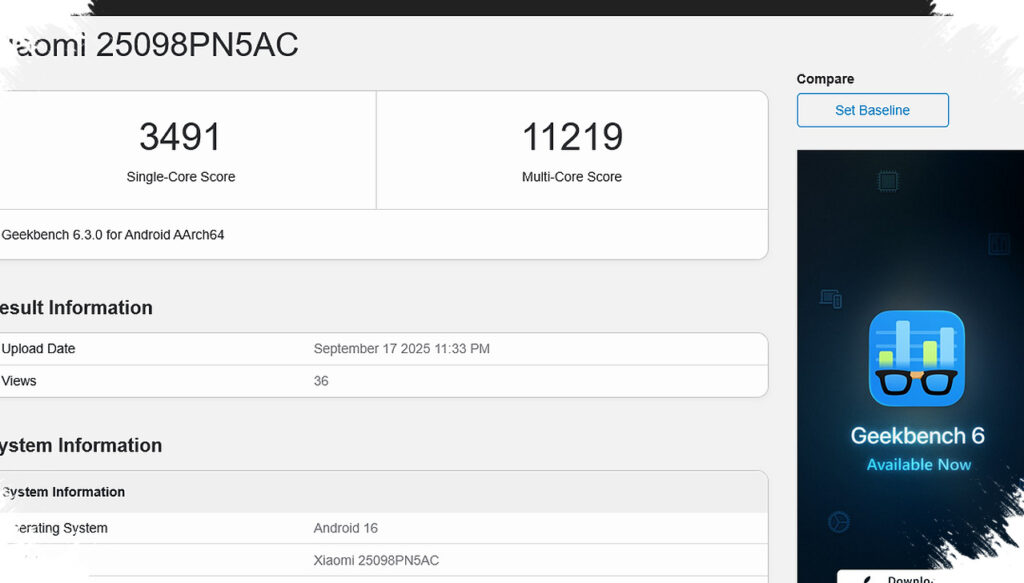Viewport: 1024px width, 583px height.
Task: Click the 'Available Now' ad text
Action: pos(918,464)
